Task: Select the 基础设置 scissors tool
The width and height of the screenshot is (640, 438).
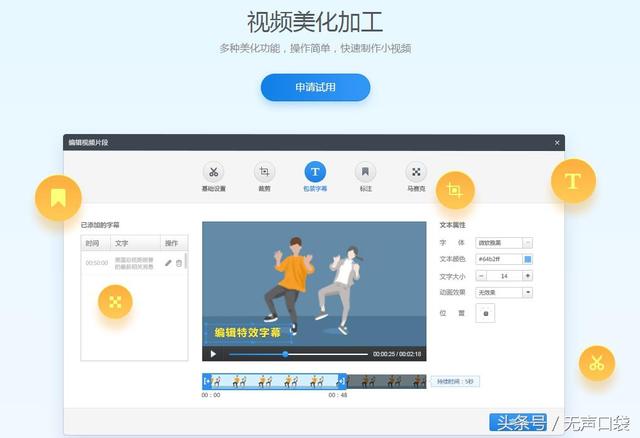Action: [x=213, y=172]
